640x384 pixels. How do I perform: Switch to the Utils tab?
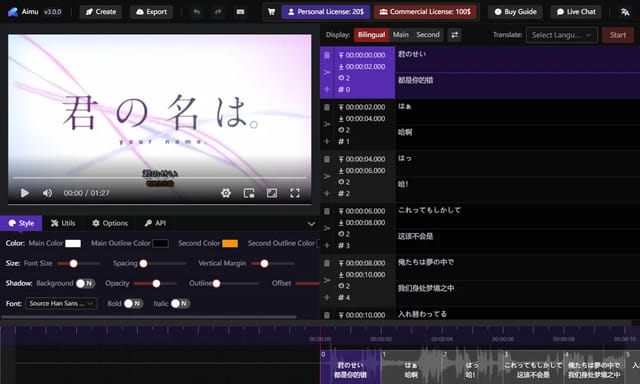click(x=63, y=223)
